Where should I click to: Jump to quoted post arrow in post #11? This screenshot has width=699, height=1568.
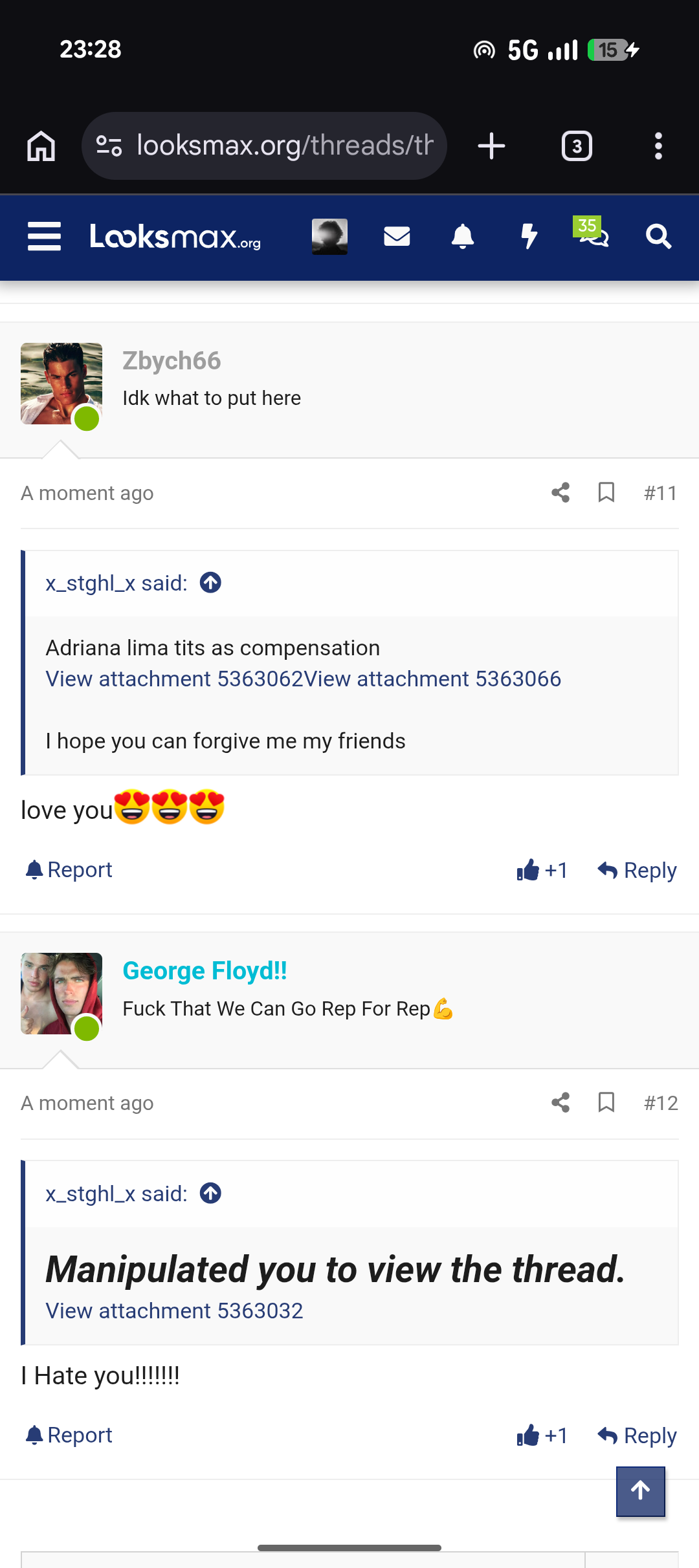(x=210, y=583)
